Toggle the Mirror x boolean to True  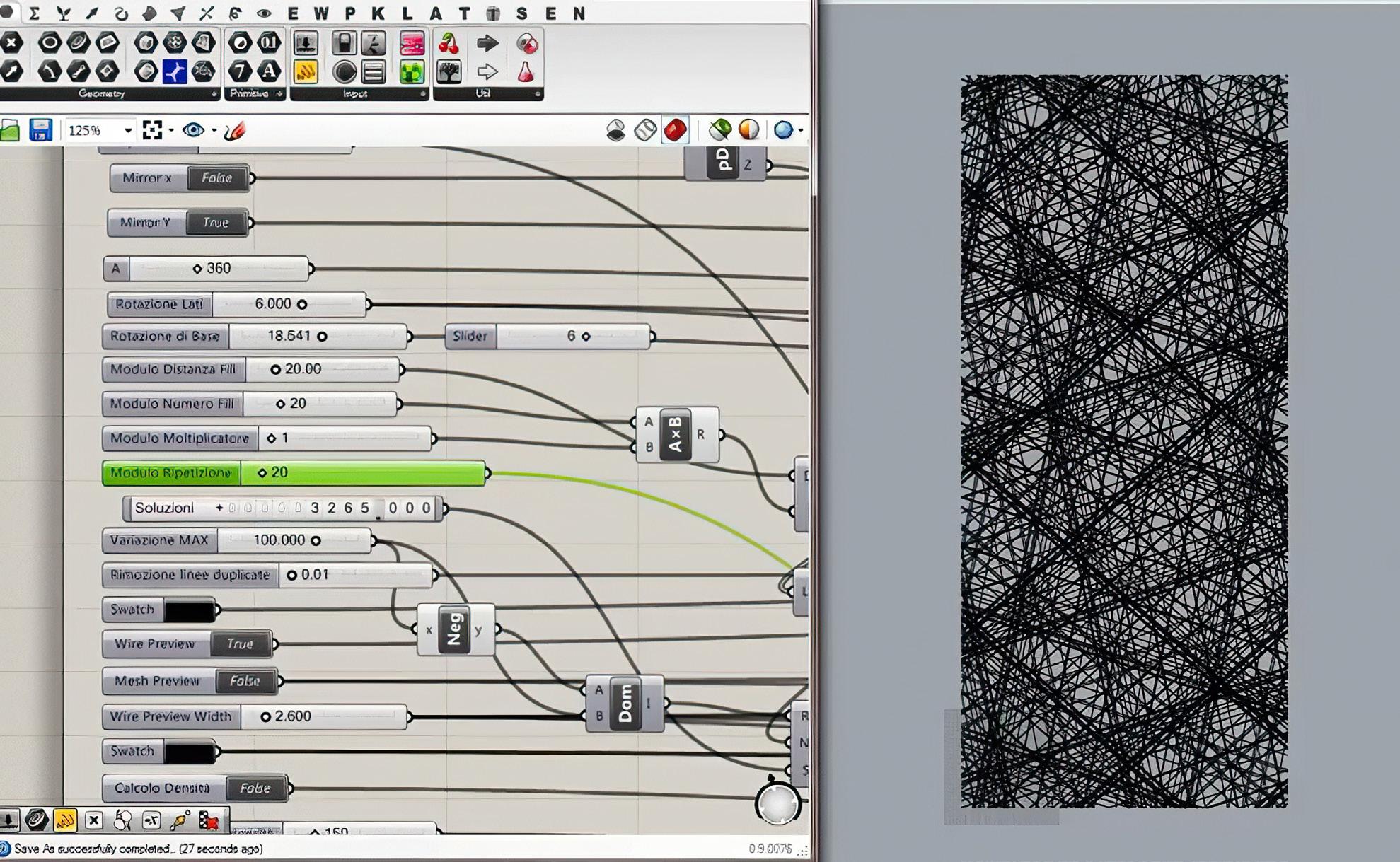click(217, 178)
